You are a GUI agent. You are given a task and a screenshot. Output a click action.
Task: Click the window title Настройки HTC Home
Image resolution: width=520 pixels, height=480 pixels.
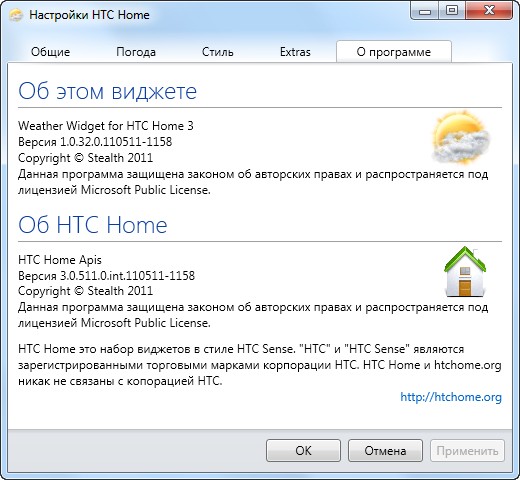(x=89, y=15)
